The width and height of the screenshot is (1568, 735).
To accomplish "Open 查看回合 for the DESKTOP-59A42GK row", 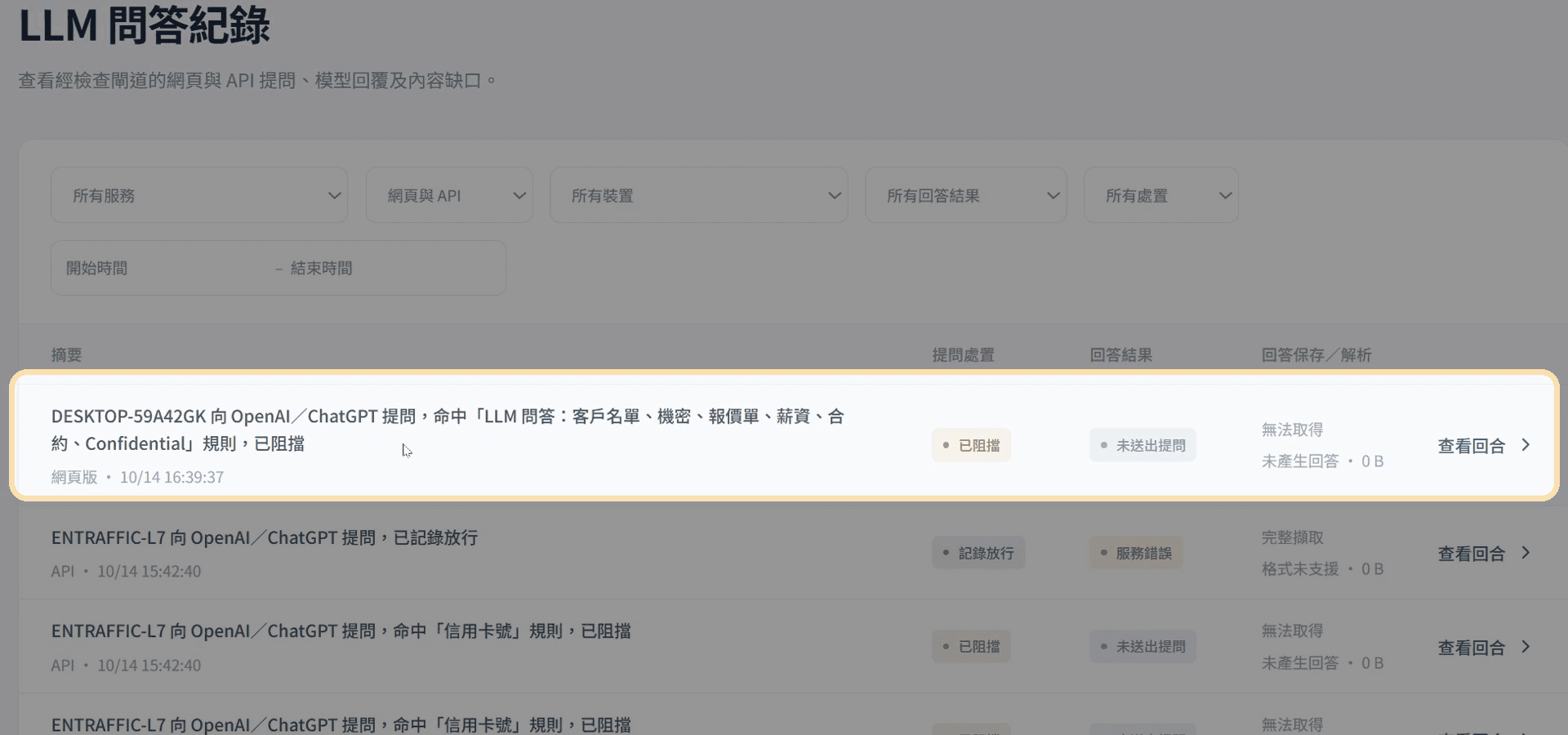I will click(x=1471, y=446).
